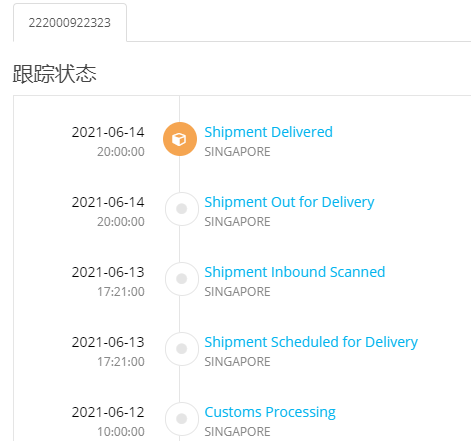The height and width of the screenshot is (441, 471).
Task: Open the Shipment Delivered link
Action: (268, 132)
